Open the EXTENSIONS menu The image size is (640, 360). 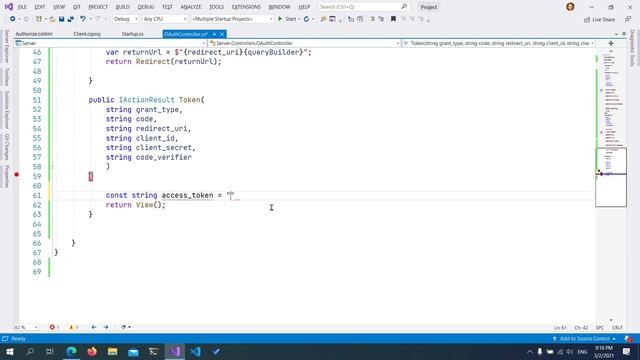click(246, 7)
